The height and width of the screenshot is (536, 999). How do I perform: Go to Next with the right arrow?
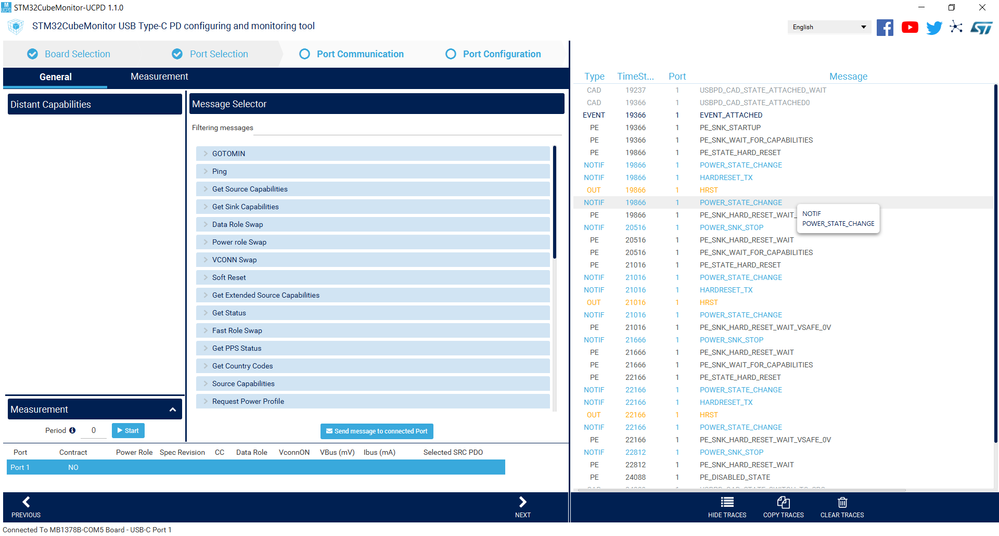point(522,502)
